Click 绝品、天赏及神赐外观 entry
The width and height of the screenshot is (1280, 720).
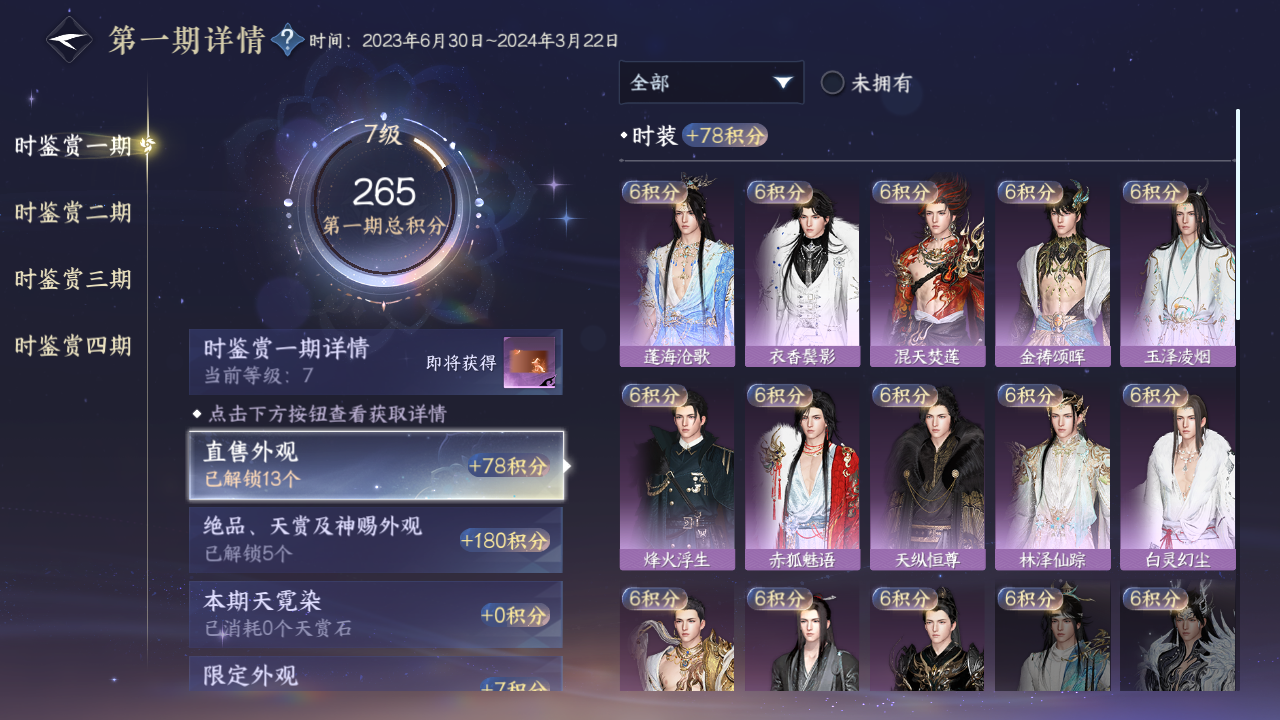click(x=376, y=540)
